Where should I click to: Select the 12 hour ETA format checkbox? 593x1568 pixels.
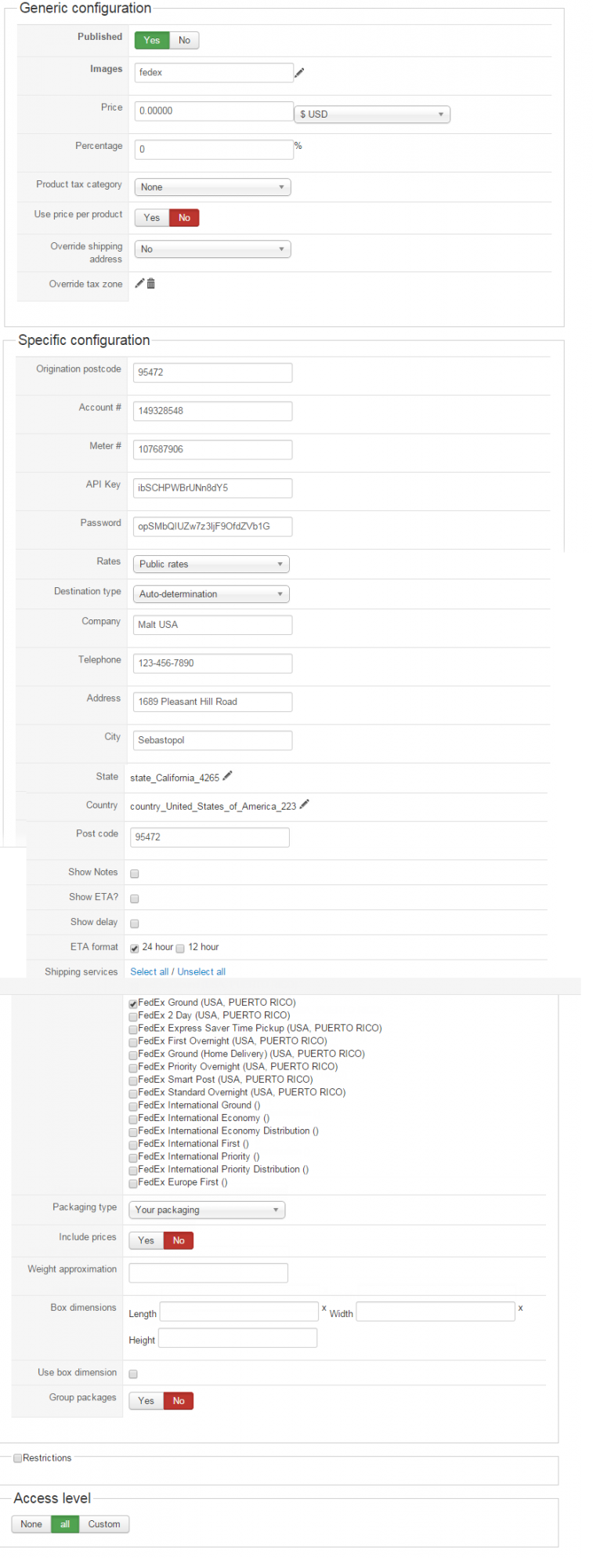180,949
